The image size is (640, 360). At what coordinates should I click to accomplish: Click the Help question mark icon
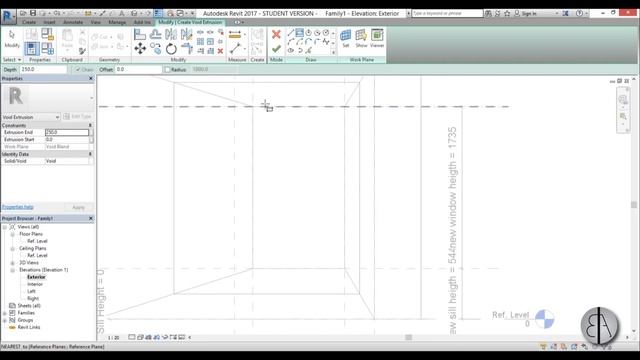click(x=579, y=13)
